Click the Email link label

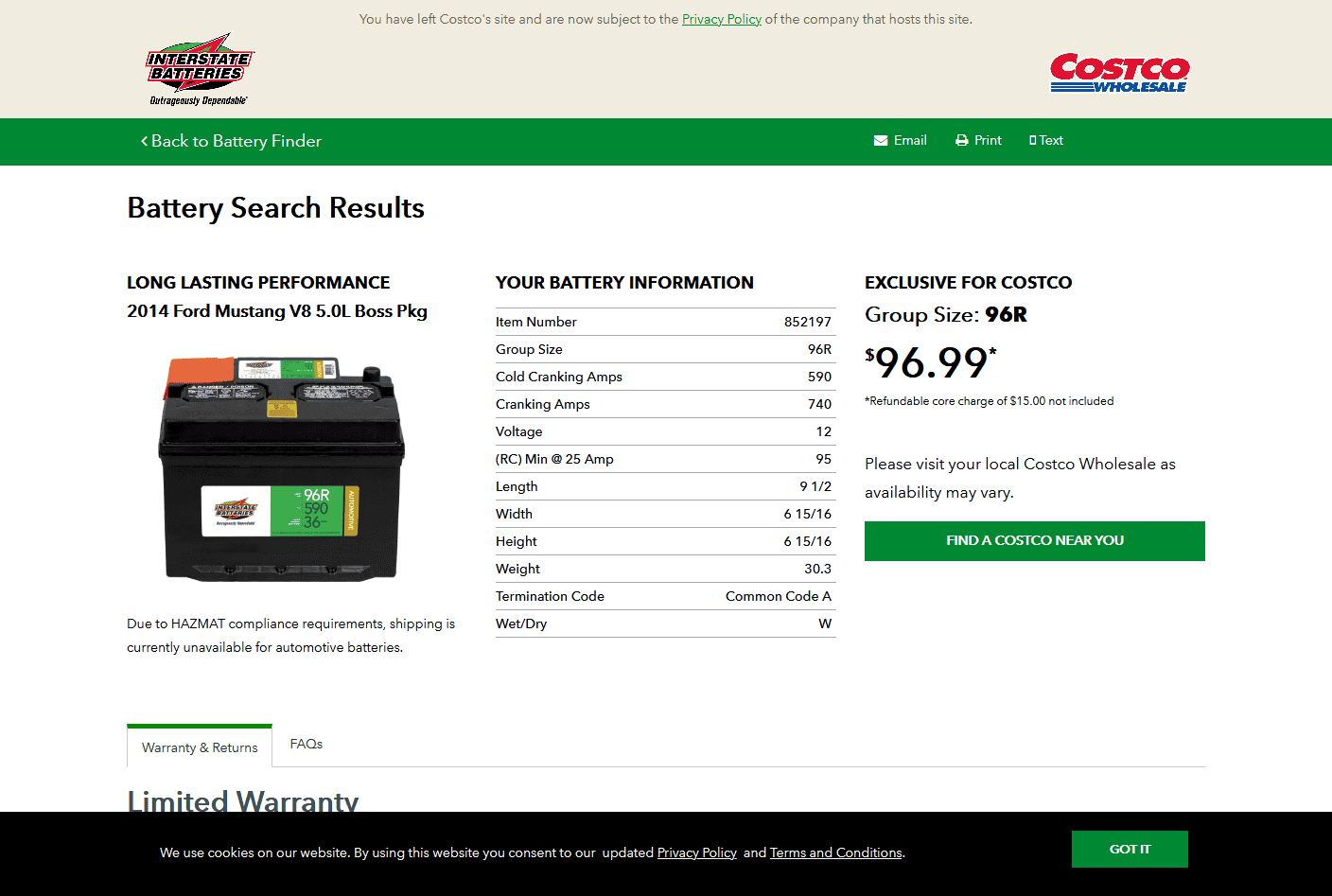910,141
